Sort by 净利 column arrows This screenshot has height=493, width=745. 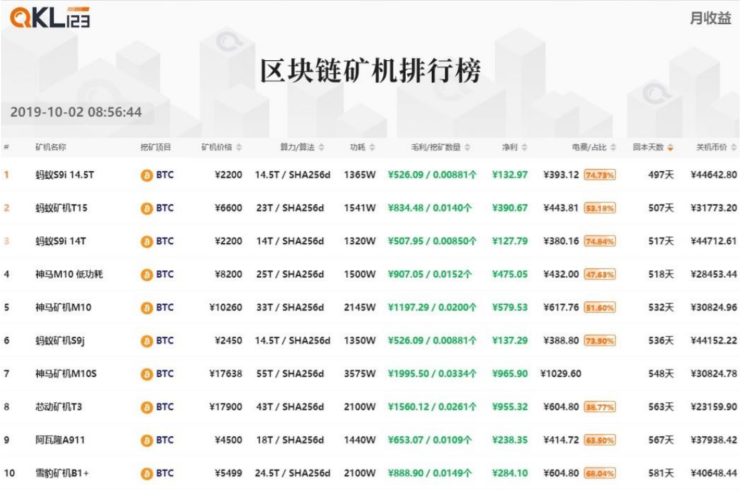[525, 147]
